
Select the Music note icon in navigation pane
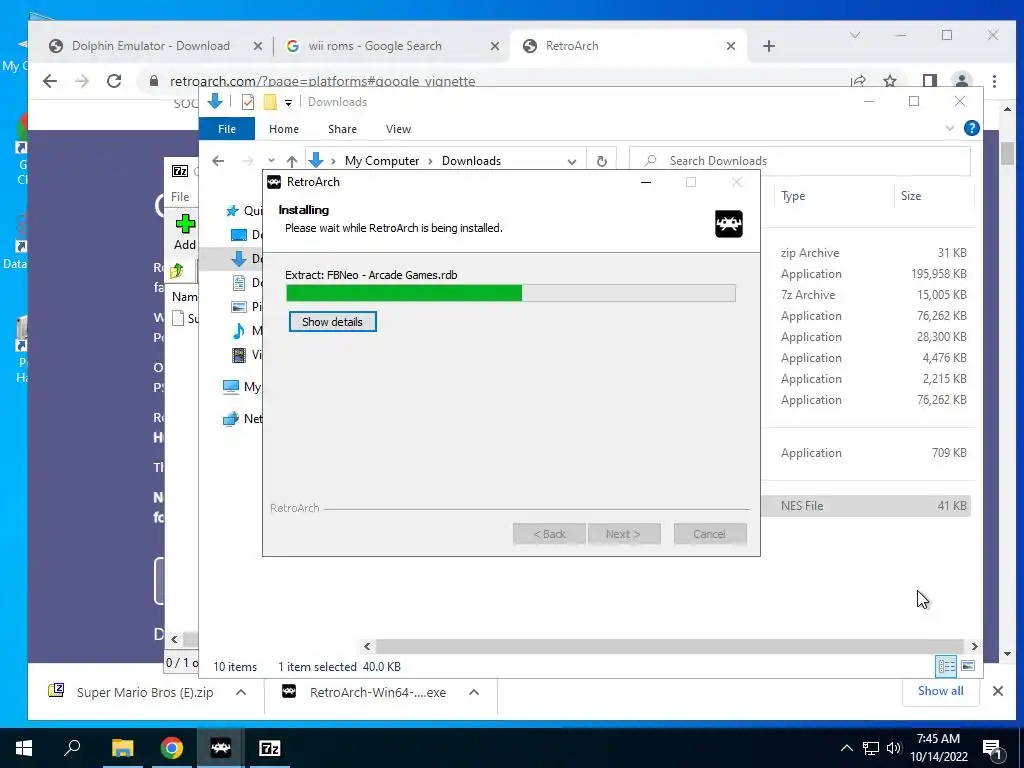239,331
